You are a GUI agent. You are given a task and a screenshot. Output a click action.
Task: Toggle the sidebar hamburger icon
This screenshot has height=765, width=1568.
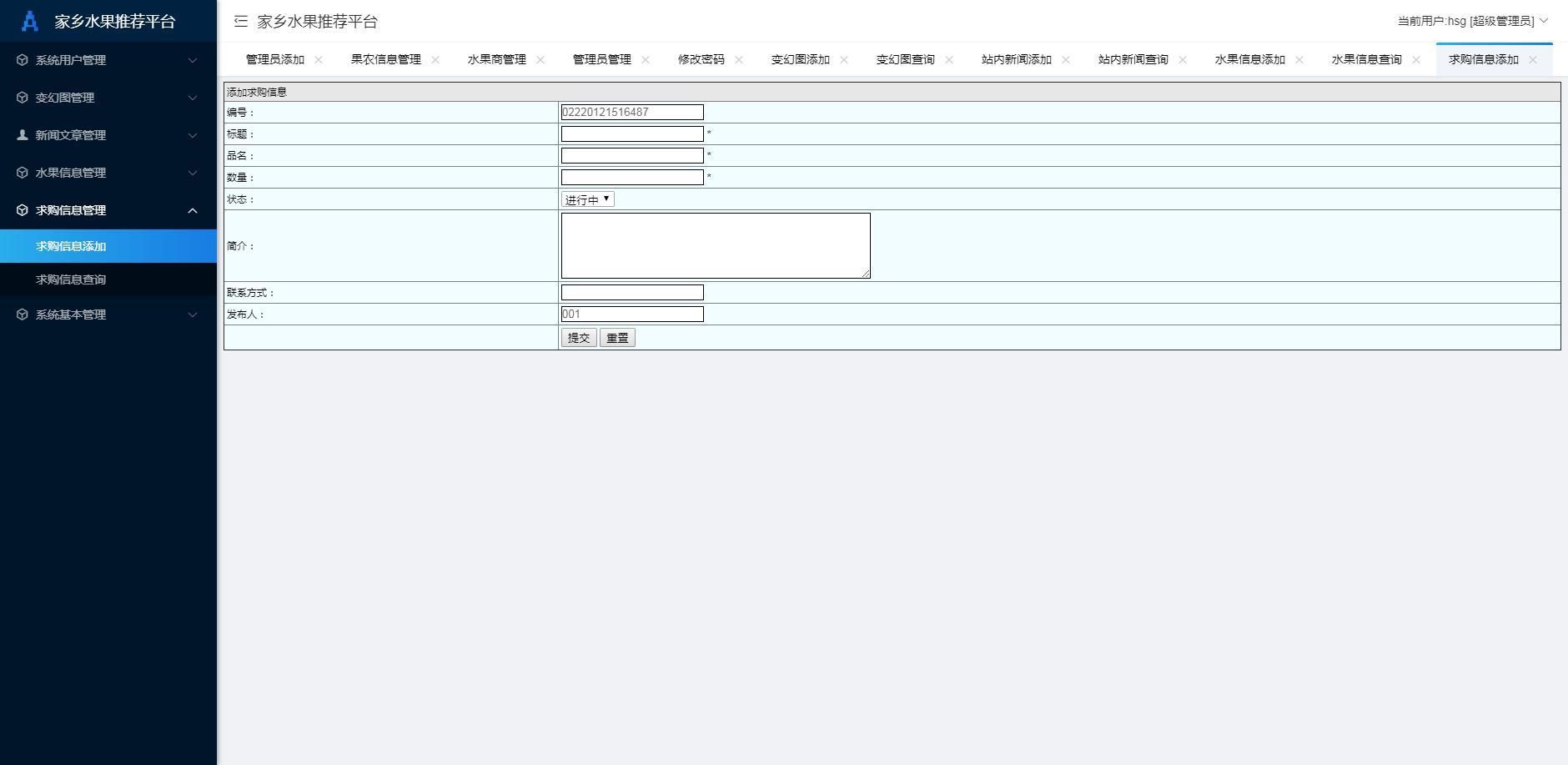(x=240, y=22)
